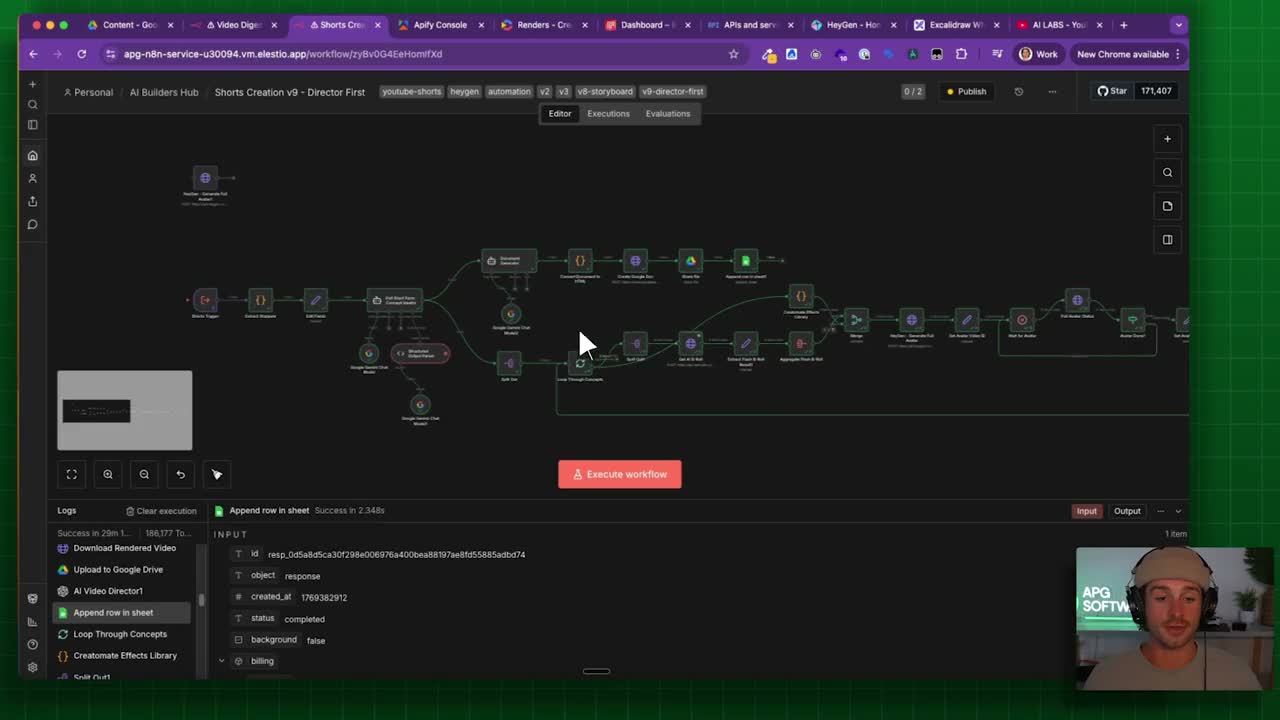Show the Output view in logs
Image resolution: width=1280 pixels, height=720 pixels.
click(1127, 511)
